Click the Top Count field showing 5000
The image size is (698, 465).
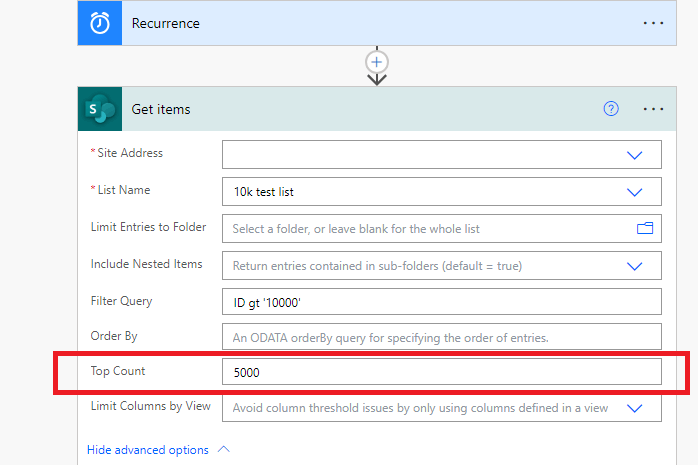click(442, 372)
